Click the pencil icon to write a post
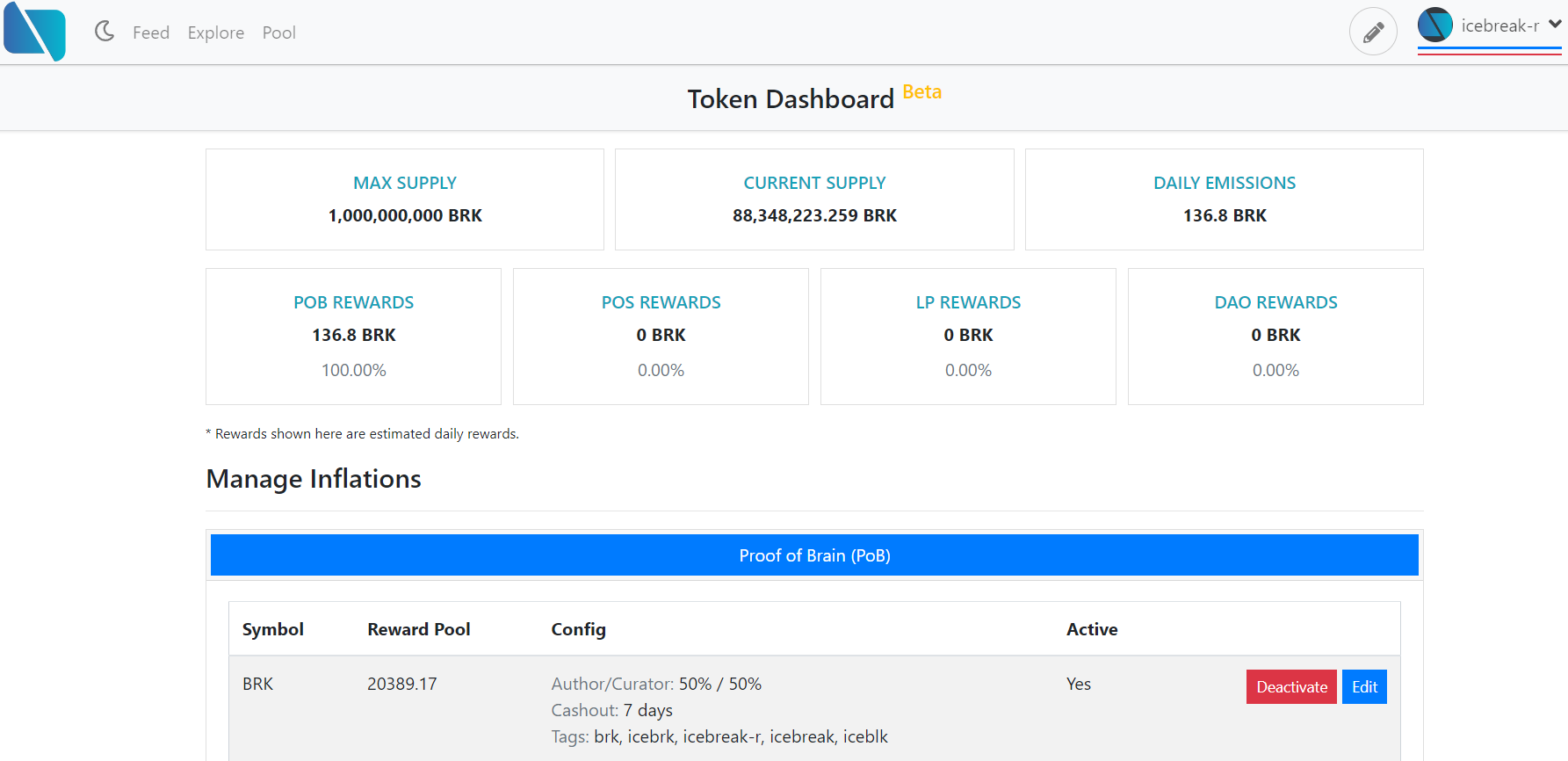Image resolution: width=1568 pixels, height=761 pixels. pos(1373,32)
